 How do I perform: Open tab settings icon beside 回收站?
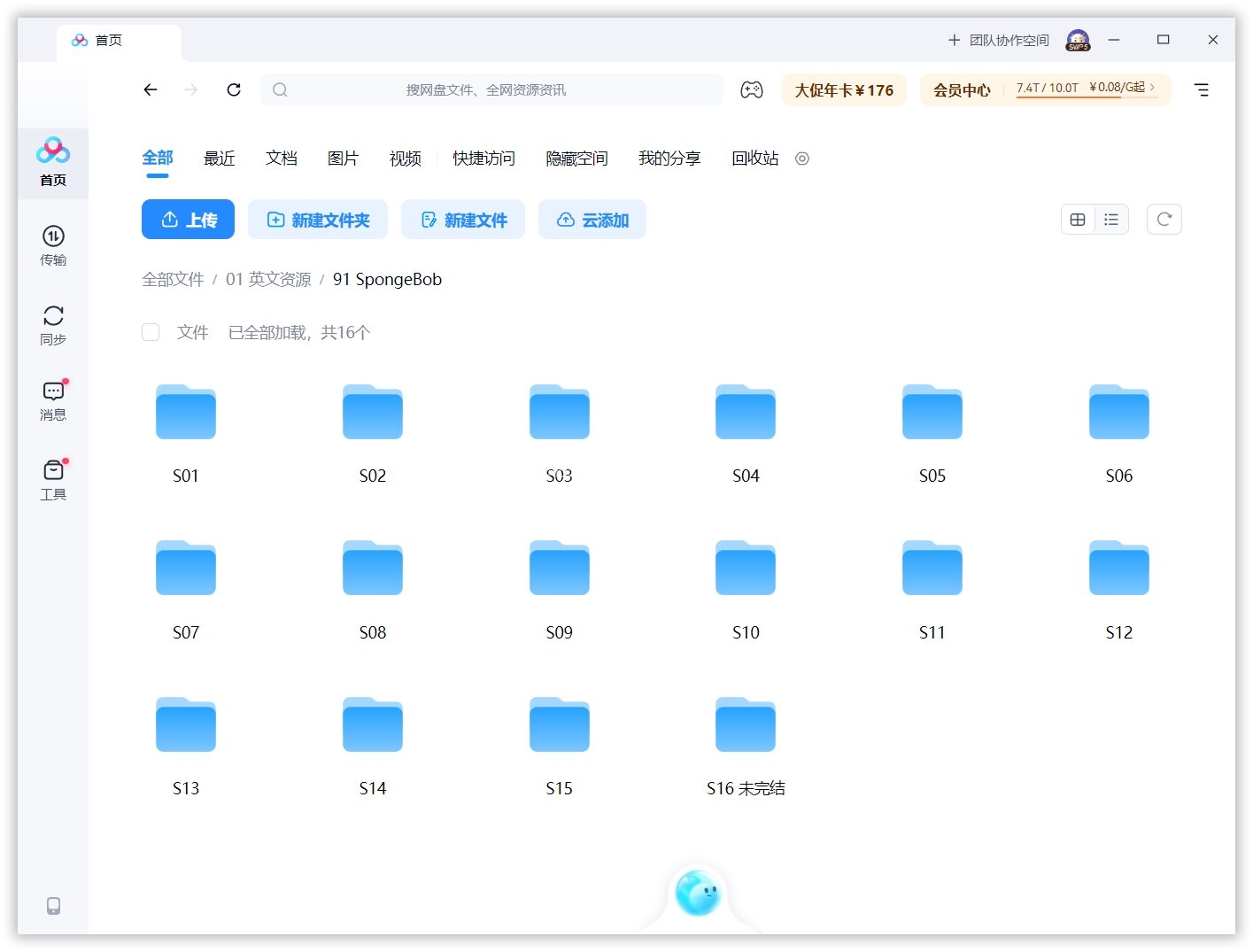coord(802,159)
